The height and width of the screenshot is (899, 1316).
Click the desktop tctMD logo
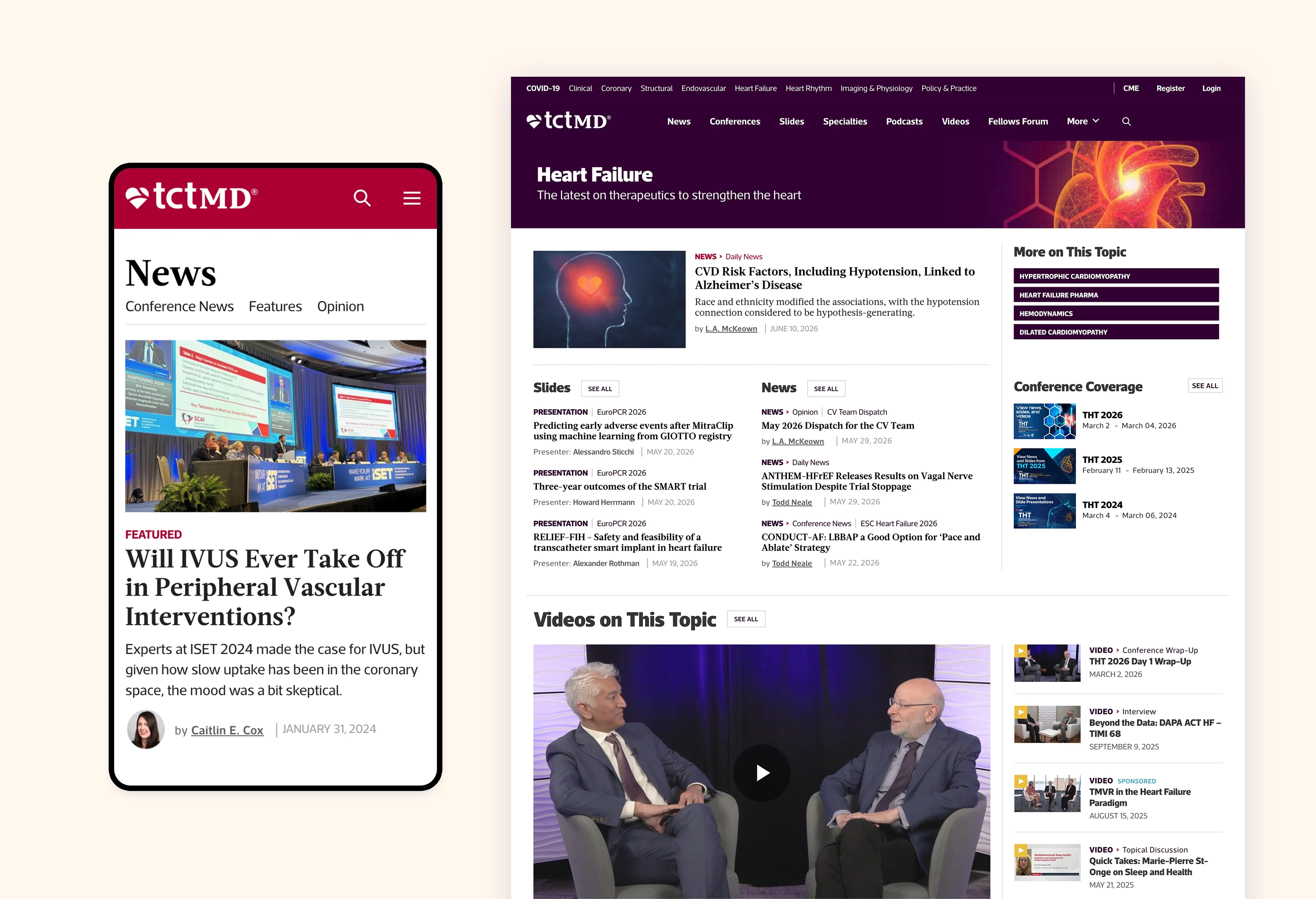pyautogui.click(x=569, y=121)
